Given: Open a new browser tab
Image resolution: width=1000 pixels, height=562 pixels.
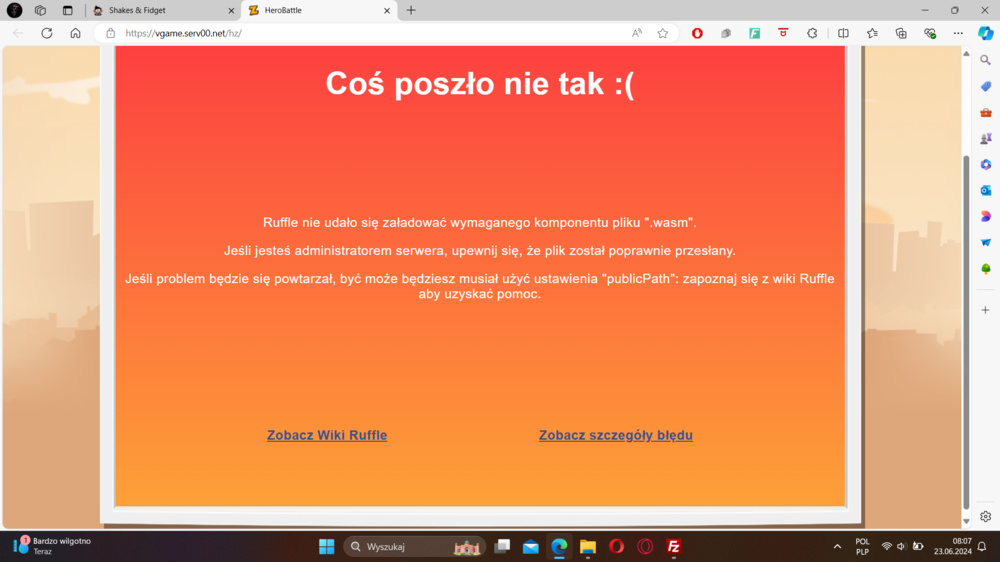Looking at the screenshot, I should pos(411,10).
